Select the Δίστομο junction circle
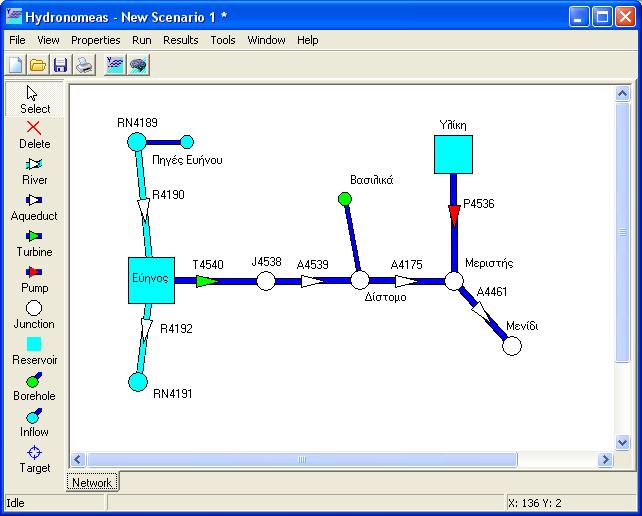This screenshot has width=642, height=516. (x=360, y=281)
